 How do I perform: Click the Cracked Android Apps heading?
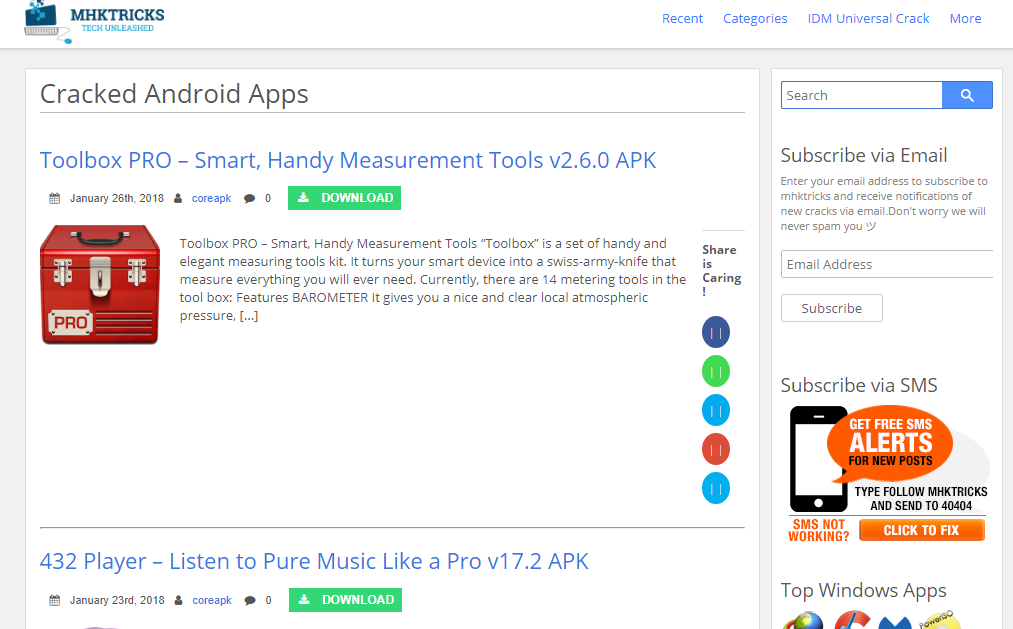coord(174,94)
